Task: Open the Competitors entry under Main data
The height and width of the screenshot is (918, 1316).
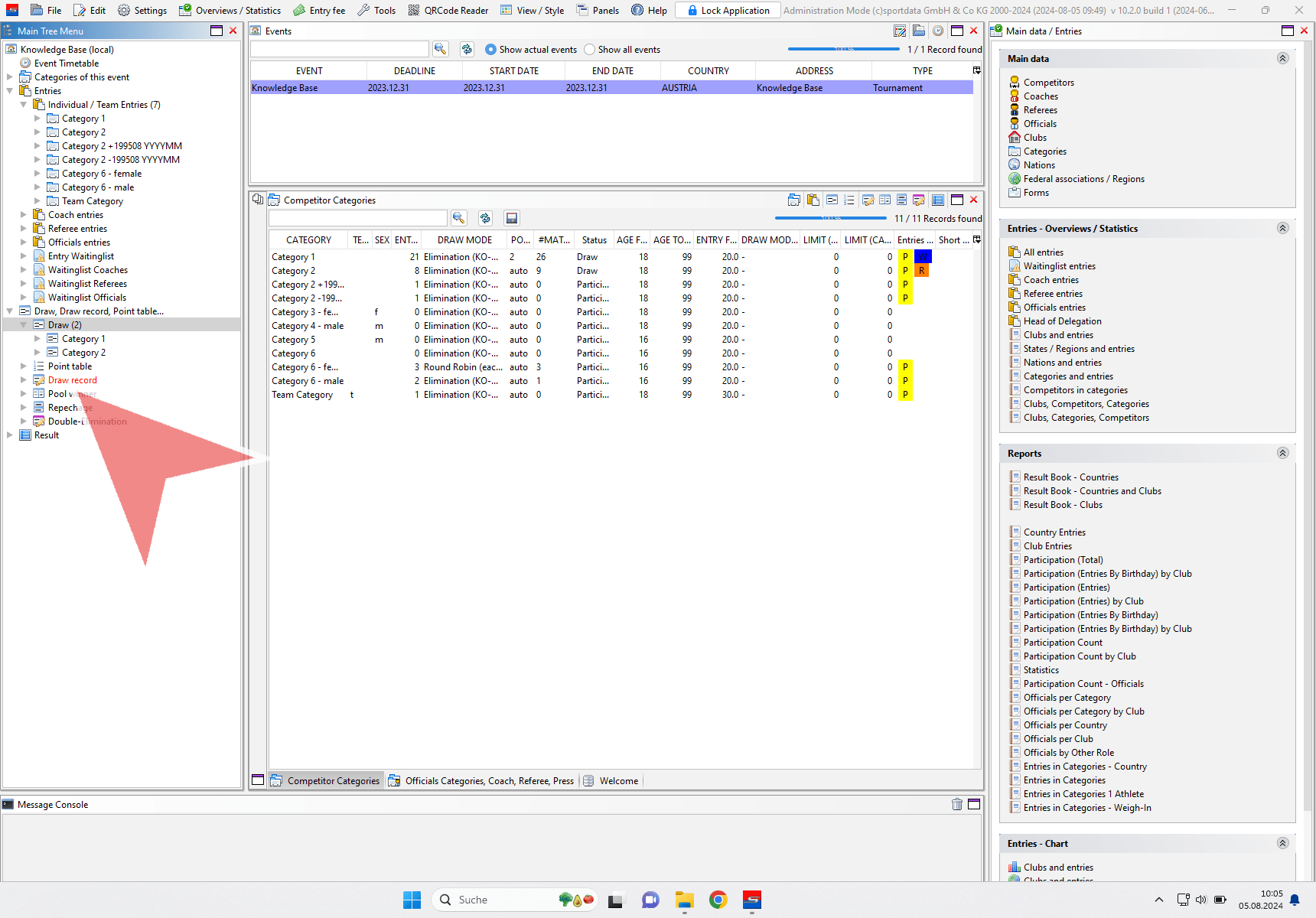Action: click(x=1048, y=83)
